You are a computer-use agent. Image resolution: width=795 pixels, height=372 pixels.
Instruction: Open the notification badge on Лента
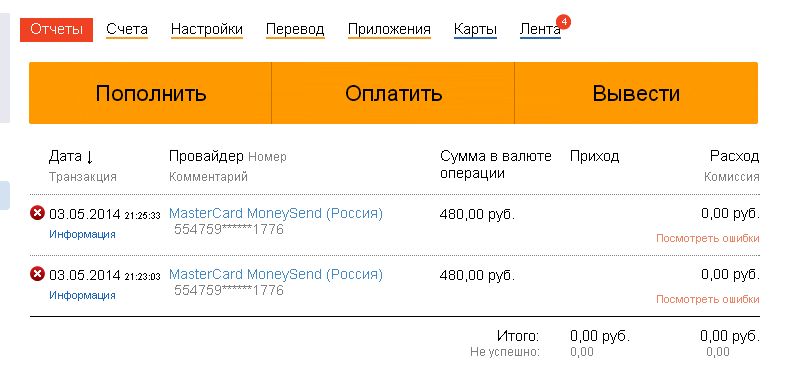[563, 22]
